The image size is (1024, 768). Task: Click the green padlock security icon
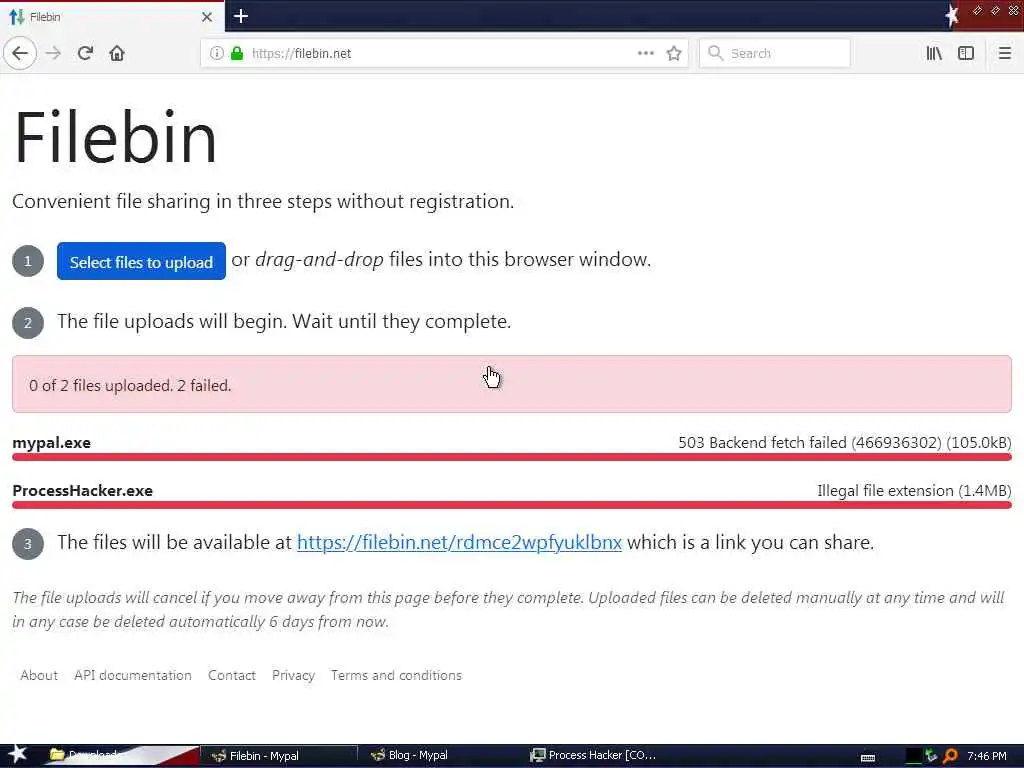237,53
